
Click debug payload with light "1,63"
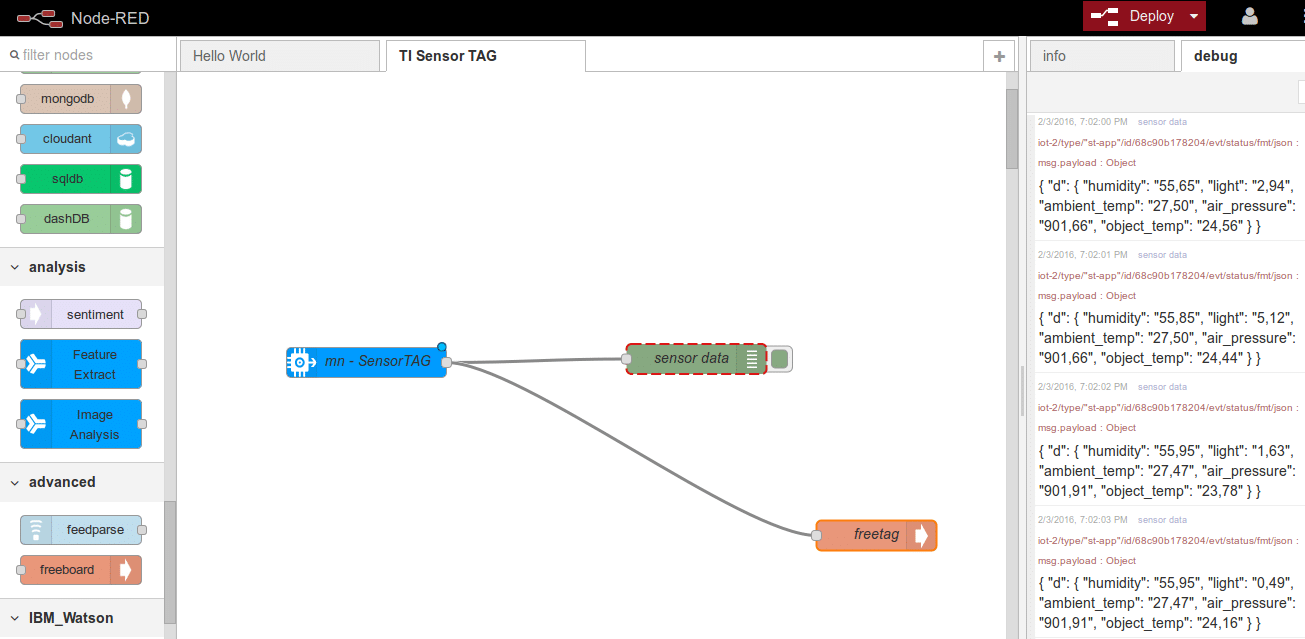[1169, 471]
